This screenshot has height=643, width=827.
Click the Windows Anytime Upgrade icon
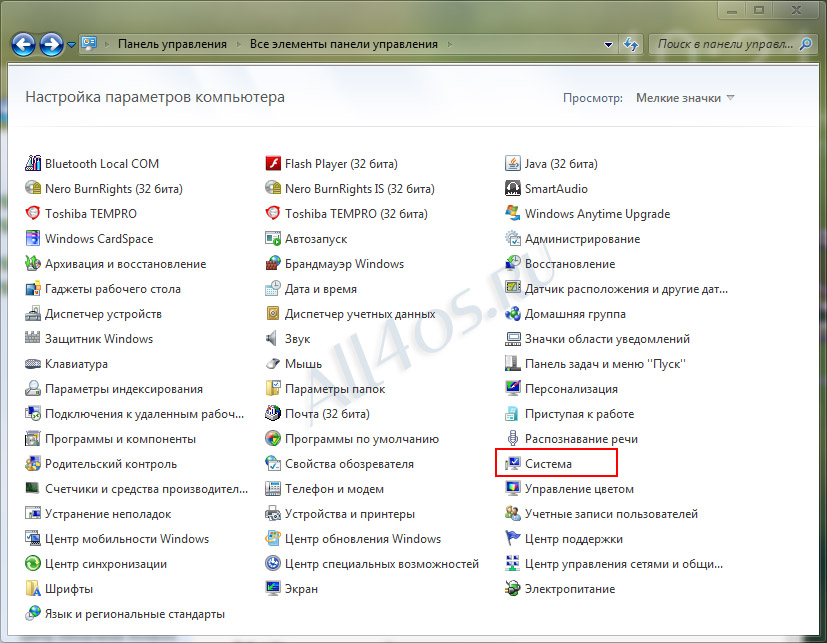click(x=513, y=214)
